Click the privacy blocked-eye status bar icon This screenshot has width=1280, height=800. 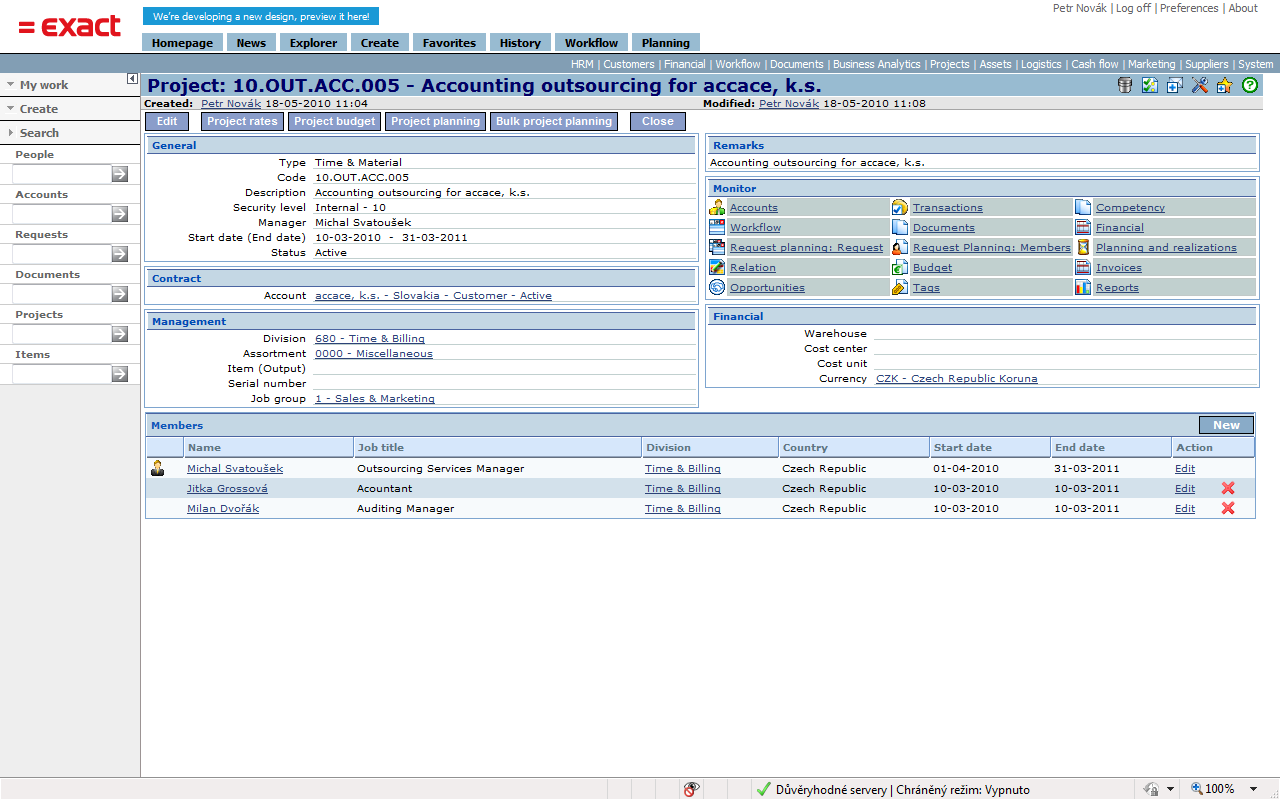(691, 789)
